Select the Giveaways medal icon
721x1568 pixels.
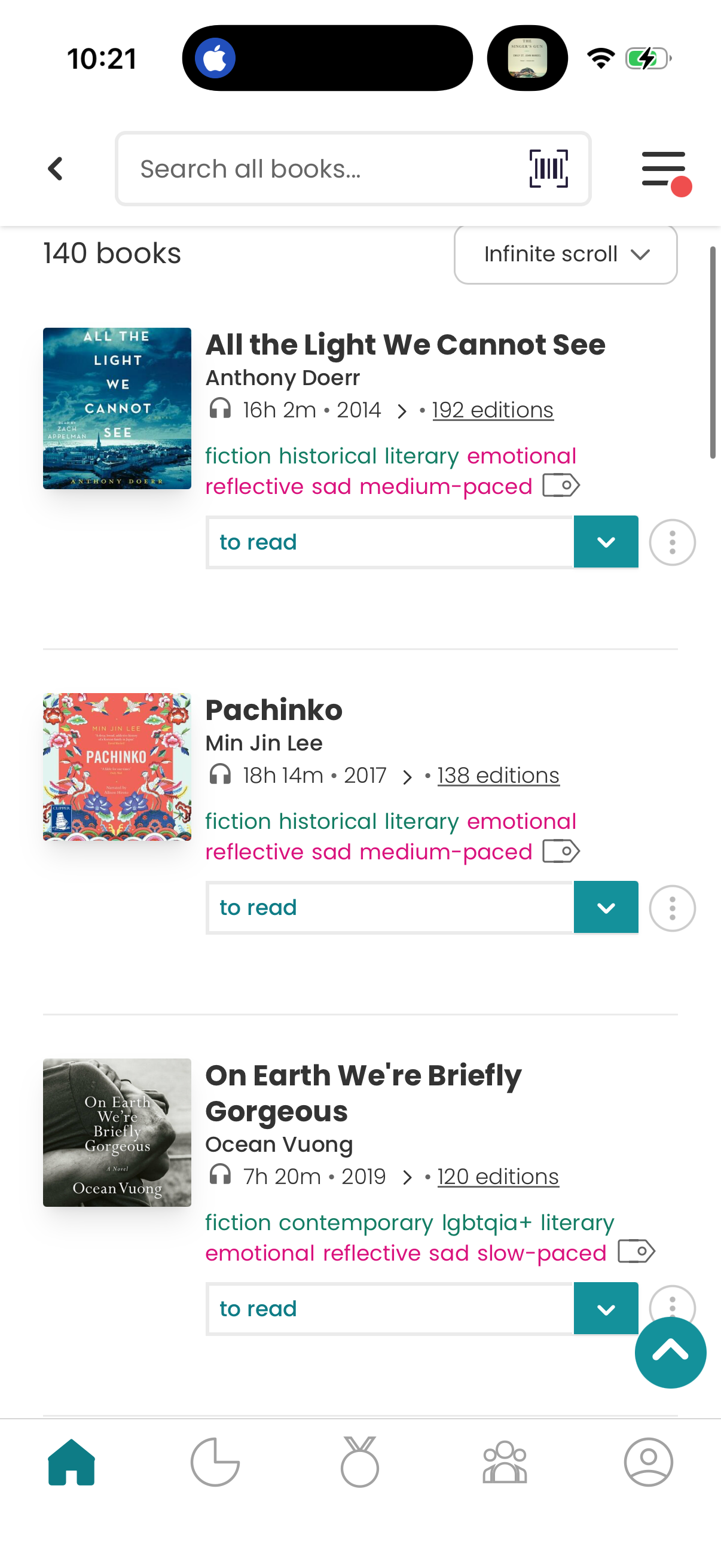pos(359,1464)
